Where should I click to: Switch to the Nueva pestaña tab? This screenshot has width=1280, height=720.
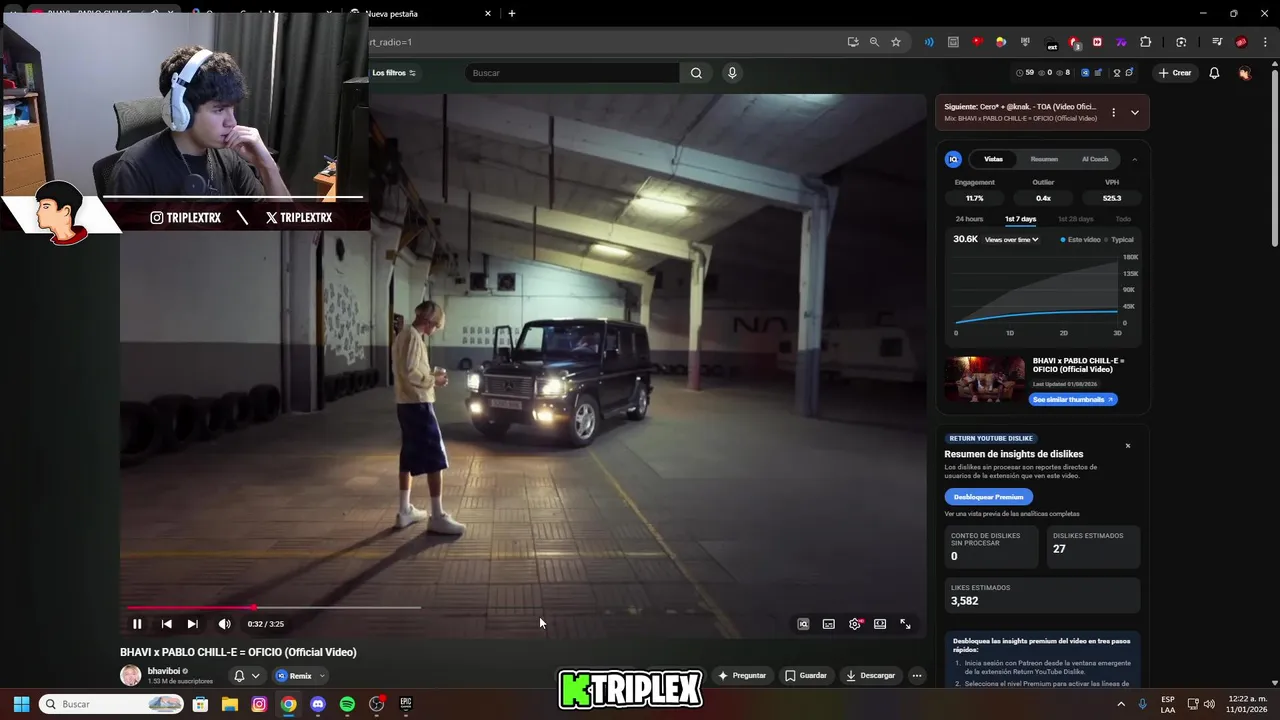pyautogui.click(x=420, y=14)
